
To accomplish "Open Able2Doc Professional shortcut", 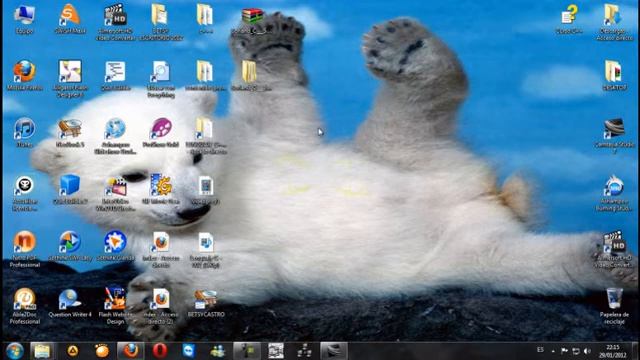I will [24, 299].
